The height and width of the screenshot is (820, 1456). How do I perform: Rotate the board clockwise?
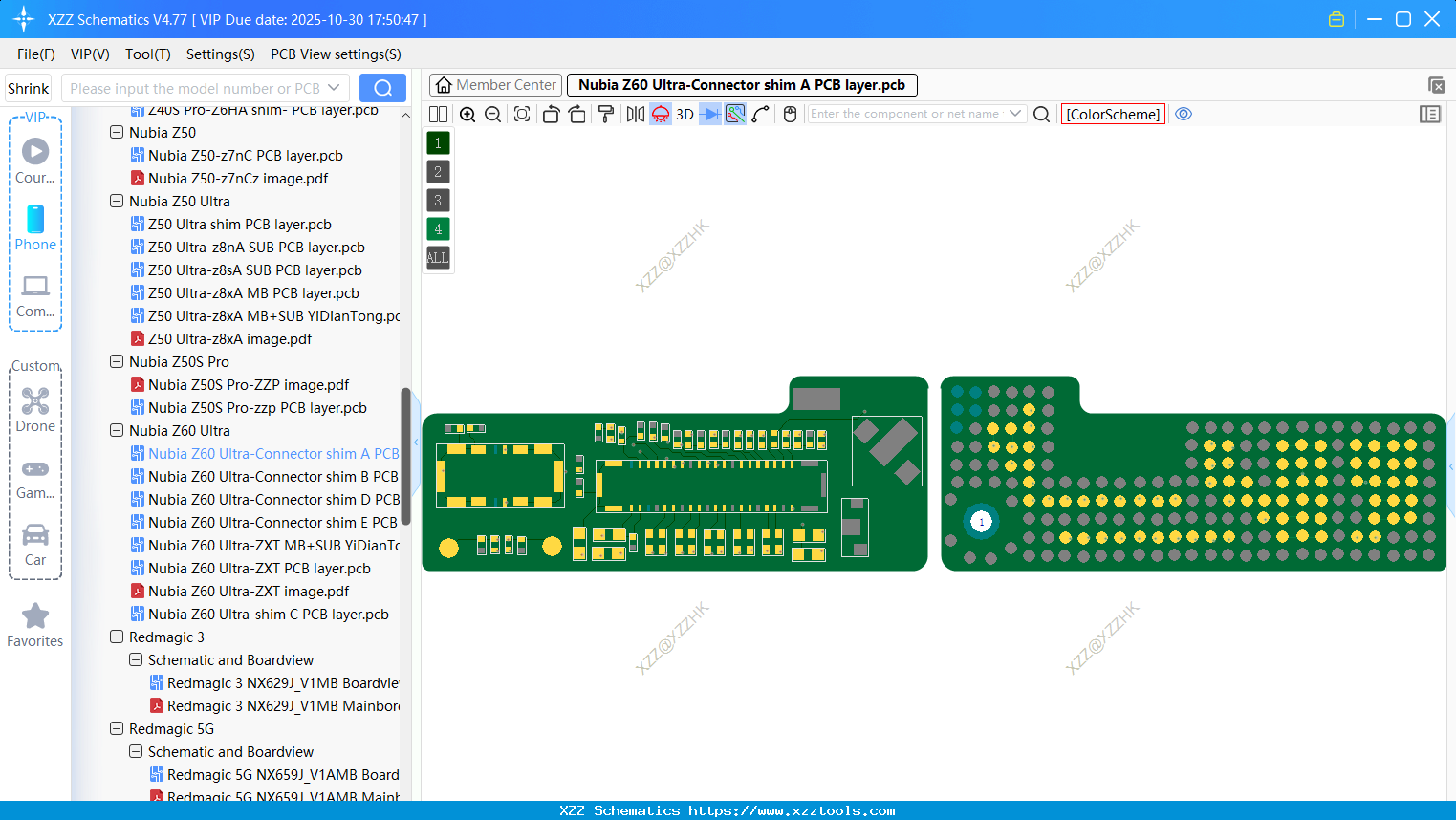point(576,115)
